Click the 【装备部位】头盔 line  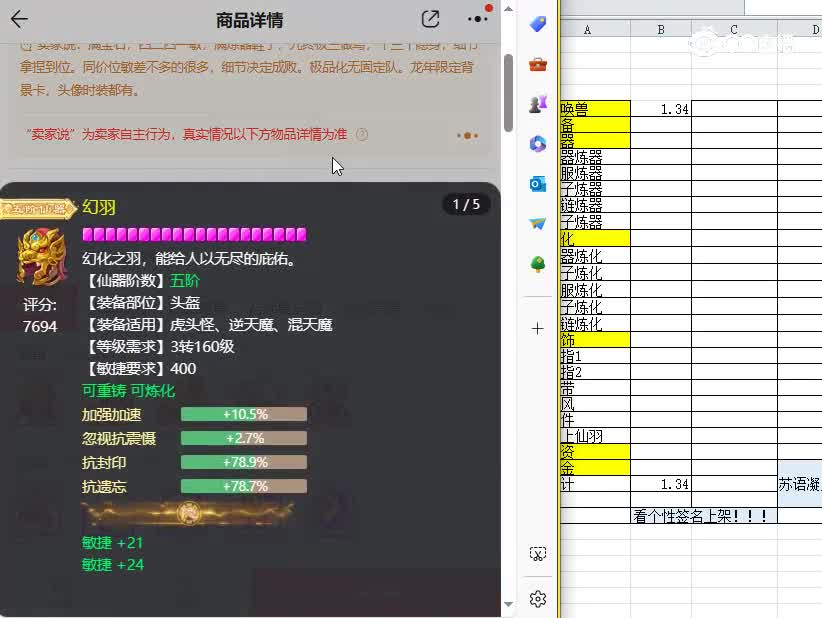(141, 302)
